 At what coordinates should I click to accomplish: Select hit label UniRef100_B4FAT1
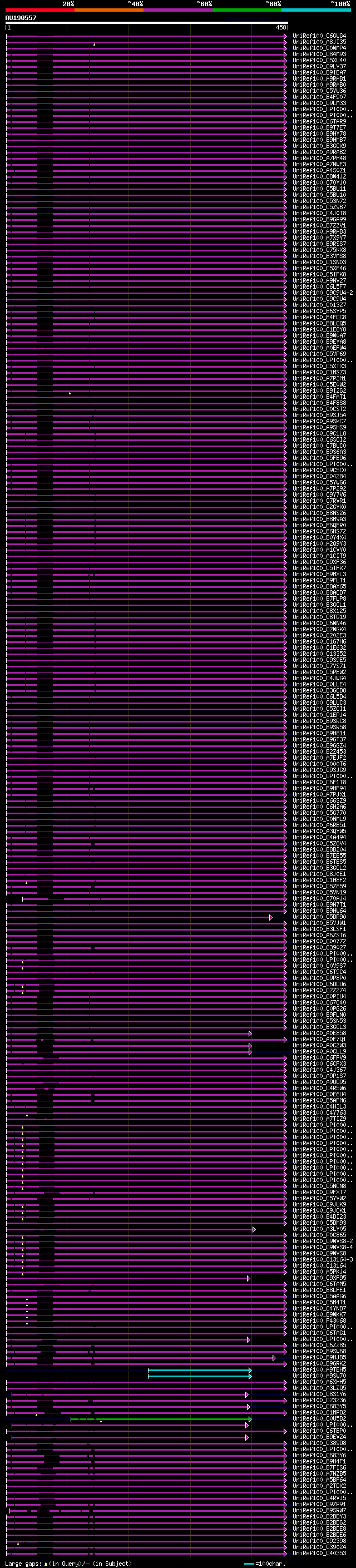point(319,397)
